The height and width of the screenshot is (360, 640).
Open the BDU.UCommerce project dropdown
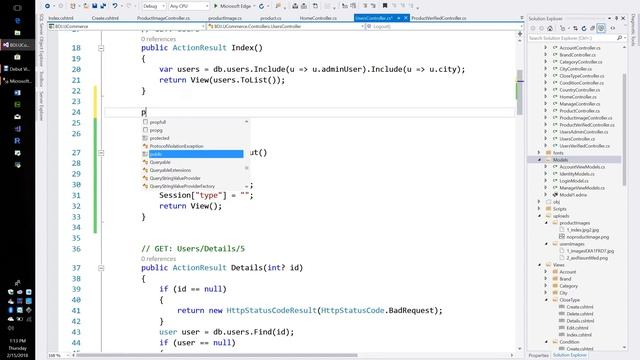click(127, 26)
